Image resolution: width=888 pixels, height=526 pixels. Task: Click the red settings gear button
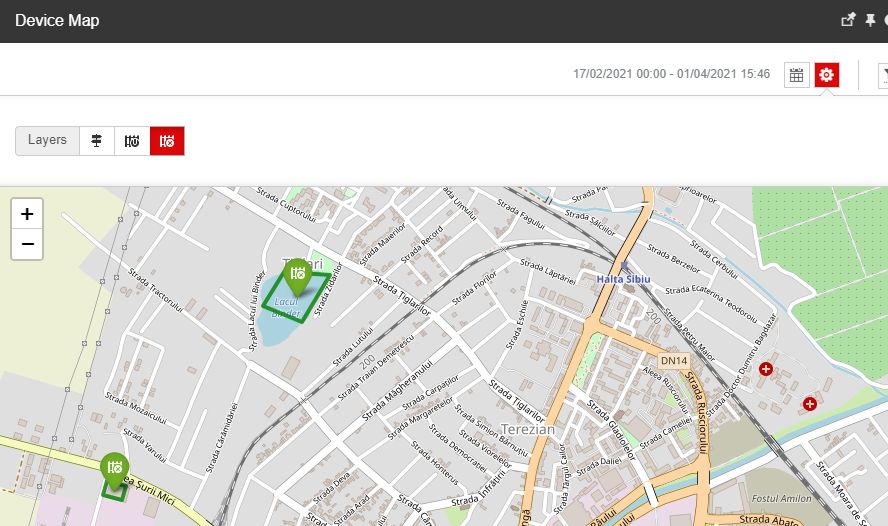coord(826,75)
